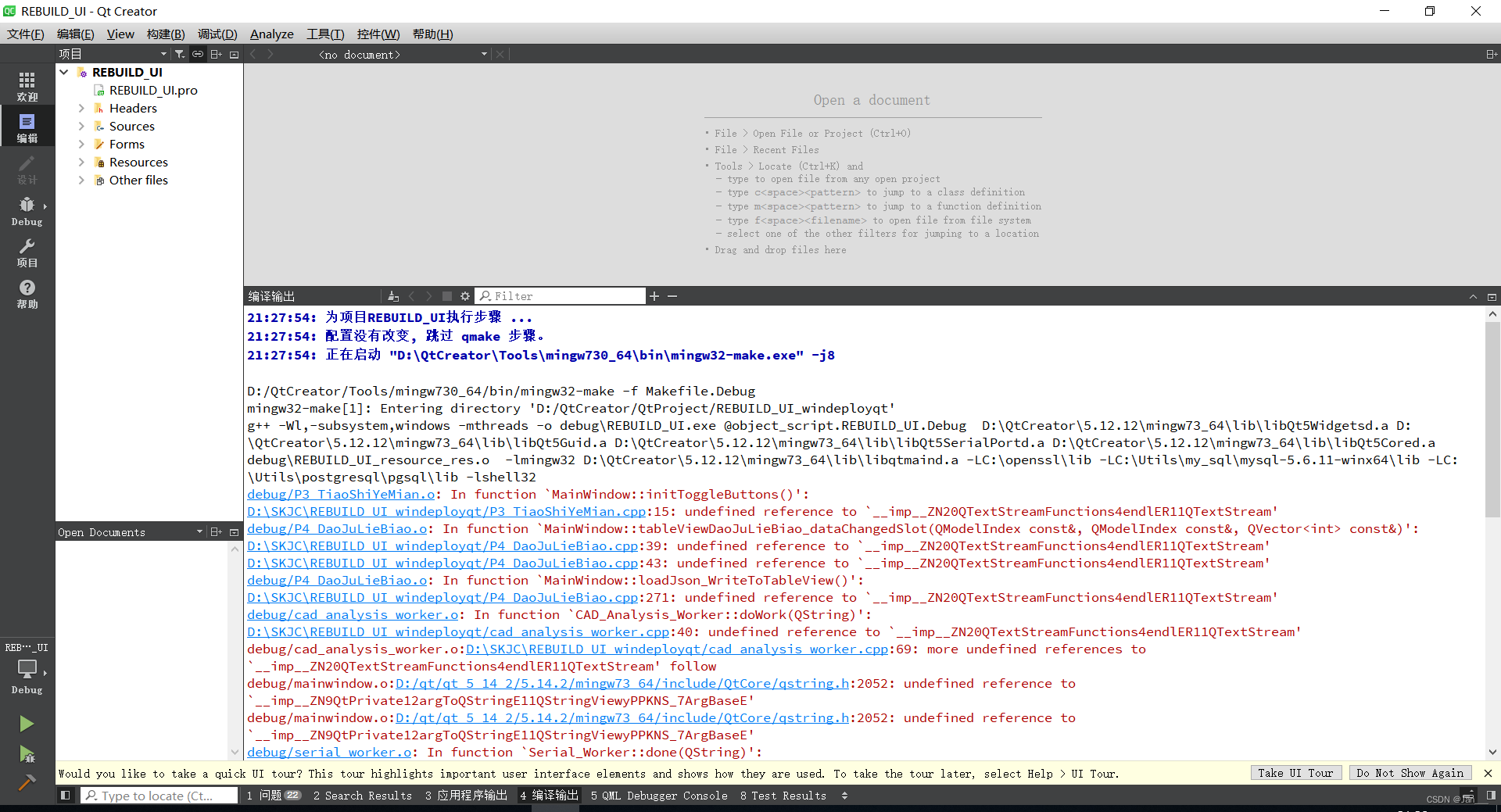
Task: Click the green Run button
Action: pyautogui.click(x=27, y=724)
